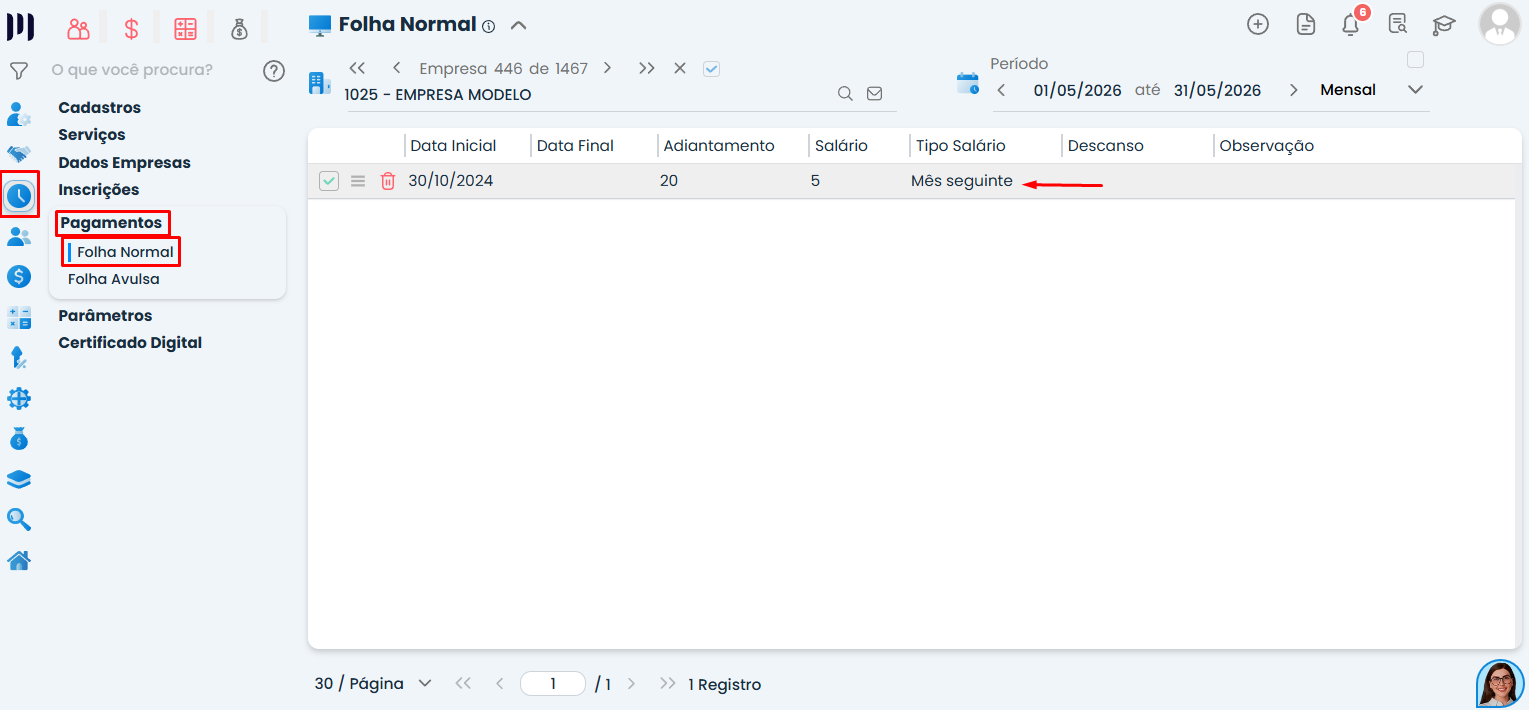1529x710 pixels.
Task: Select the clock sidebar icon
Action: click(x=19, y=195)
